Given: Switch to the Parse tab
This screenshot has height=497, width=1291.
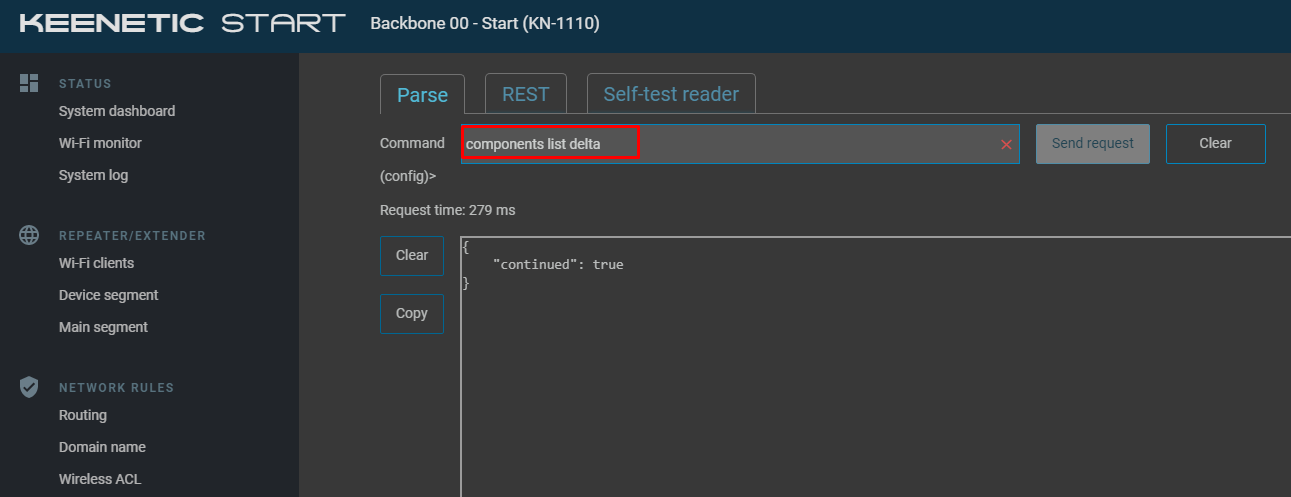Looking at the screenshot, I should (x=422, y=94).
